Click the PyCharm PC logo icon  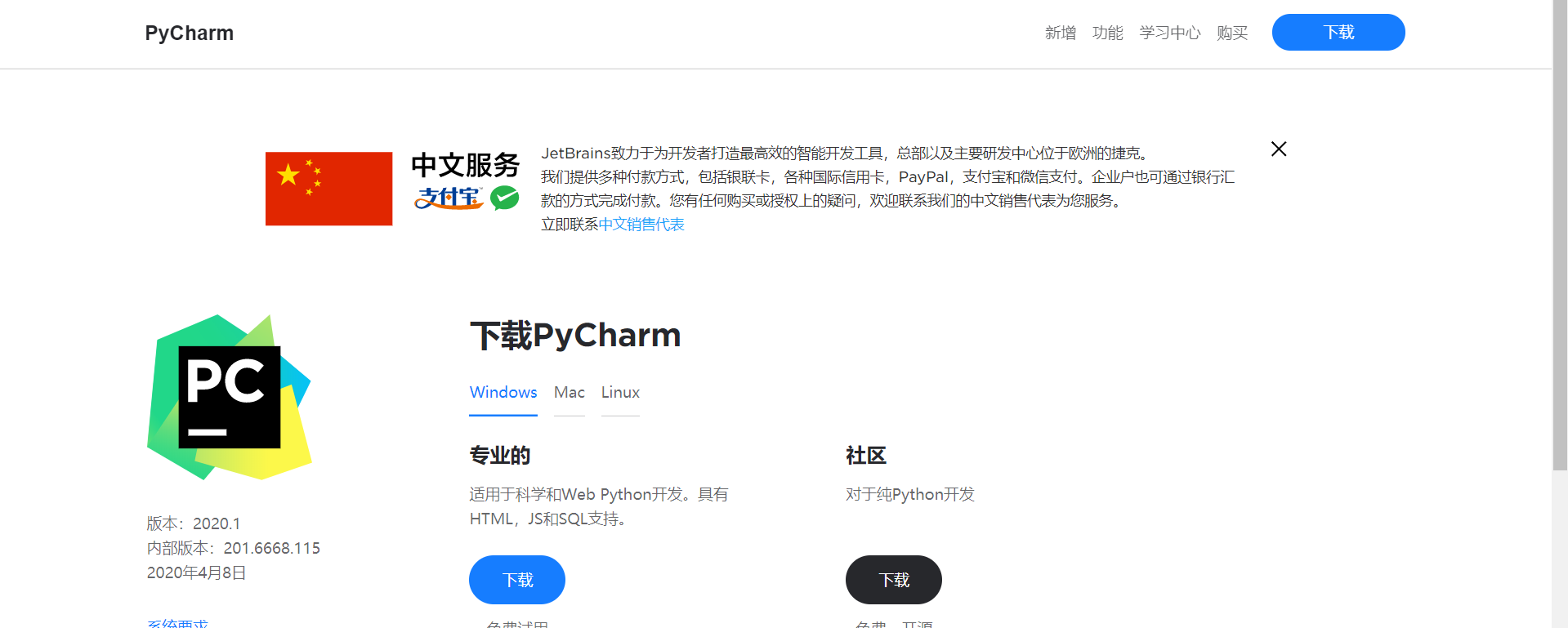(230, 397)
